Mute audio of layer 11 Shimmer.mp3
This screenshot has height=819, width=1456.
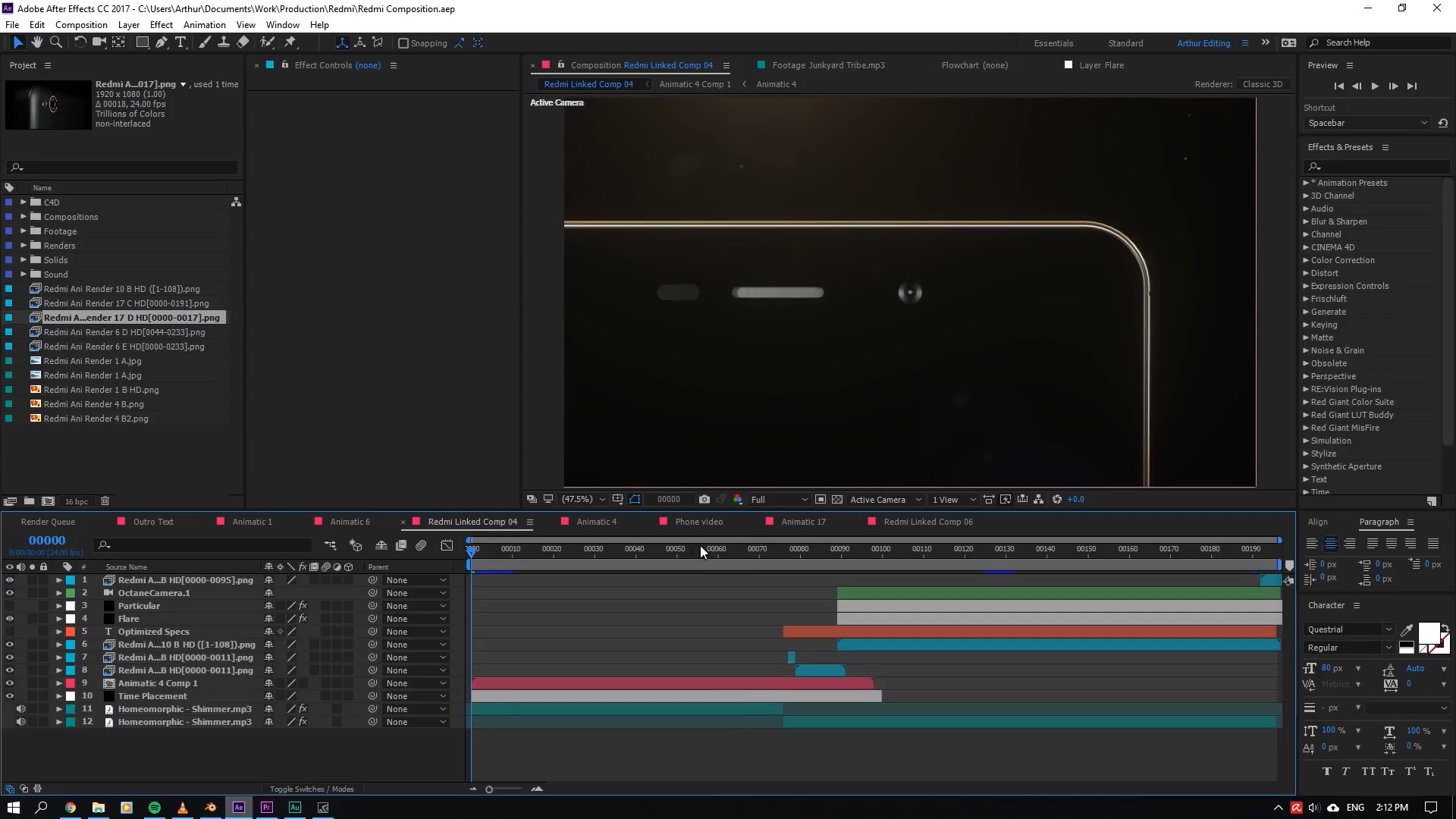click(20, 709)
